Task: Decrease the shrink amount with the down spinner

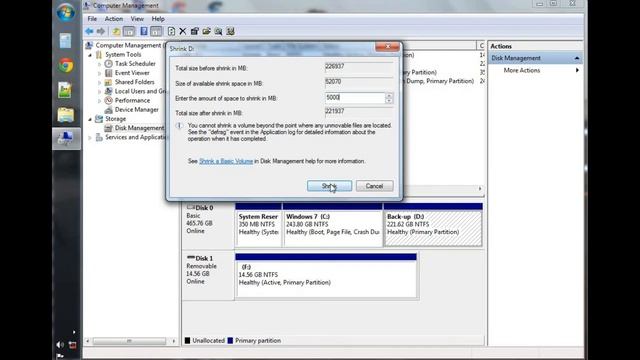Action: [389, 101]
